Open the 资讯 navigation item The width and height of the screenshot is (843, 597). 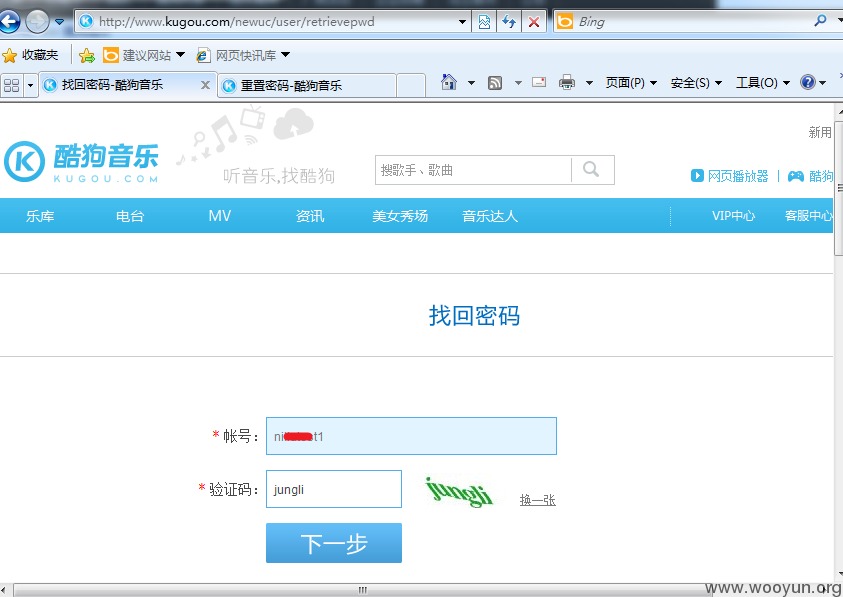pyautogui.click(x=310, y=216)
